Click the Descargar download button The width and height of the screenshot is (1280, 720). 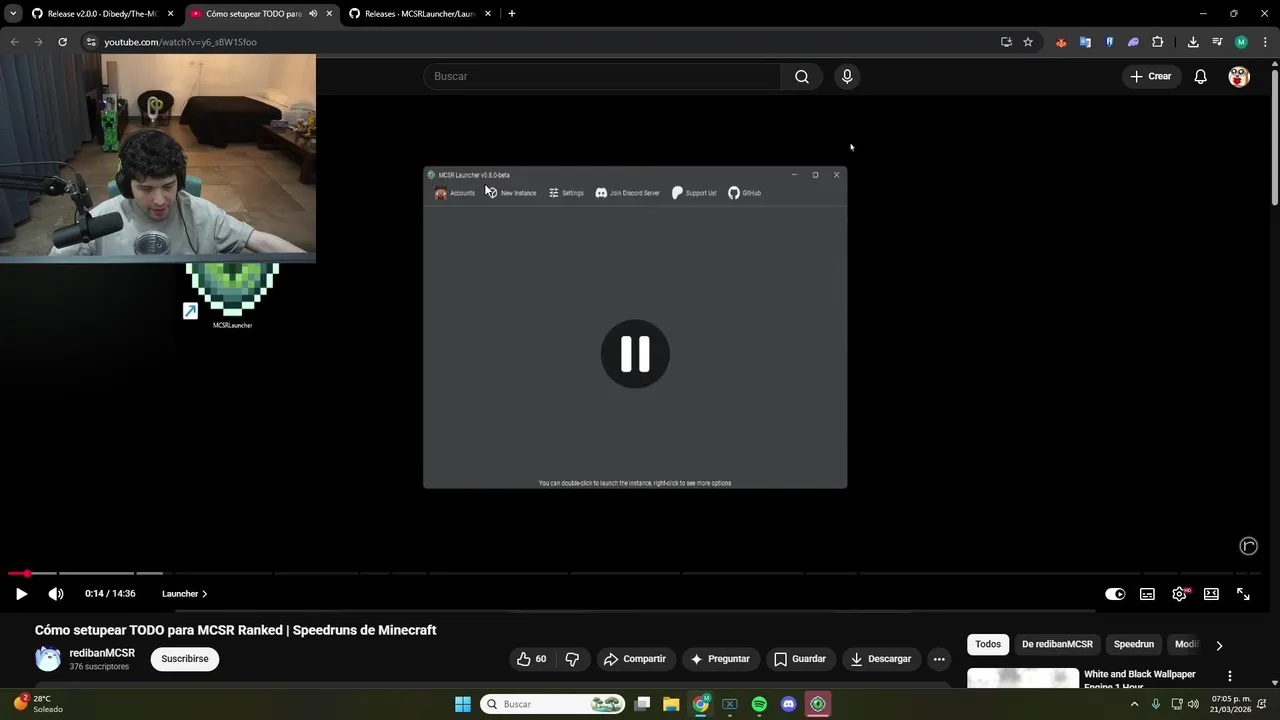click(x=880, y=659)
